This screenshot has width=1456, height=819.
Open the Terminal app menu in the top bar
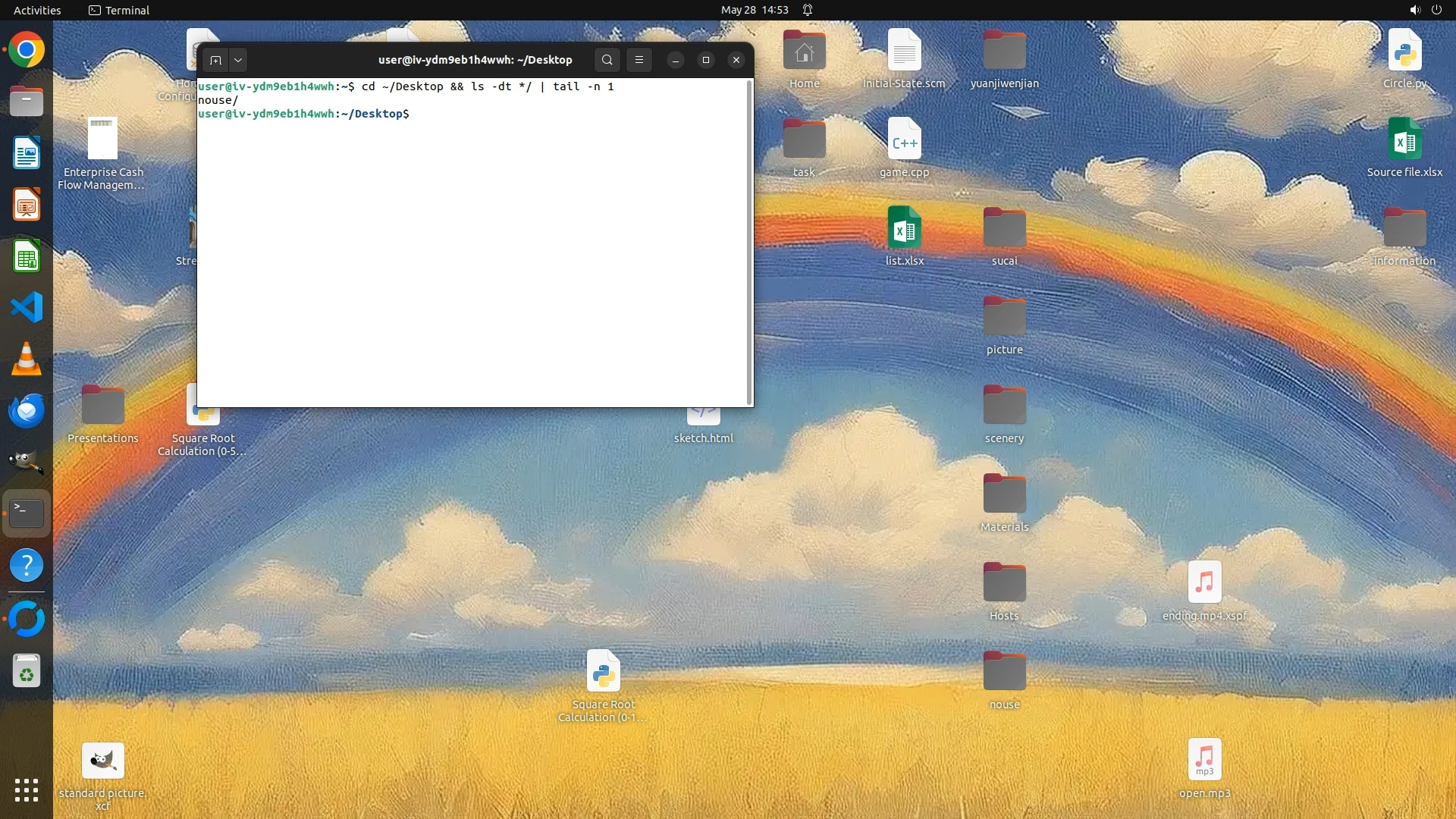pyautogui.click(x=119, y=10)
